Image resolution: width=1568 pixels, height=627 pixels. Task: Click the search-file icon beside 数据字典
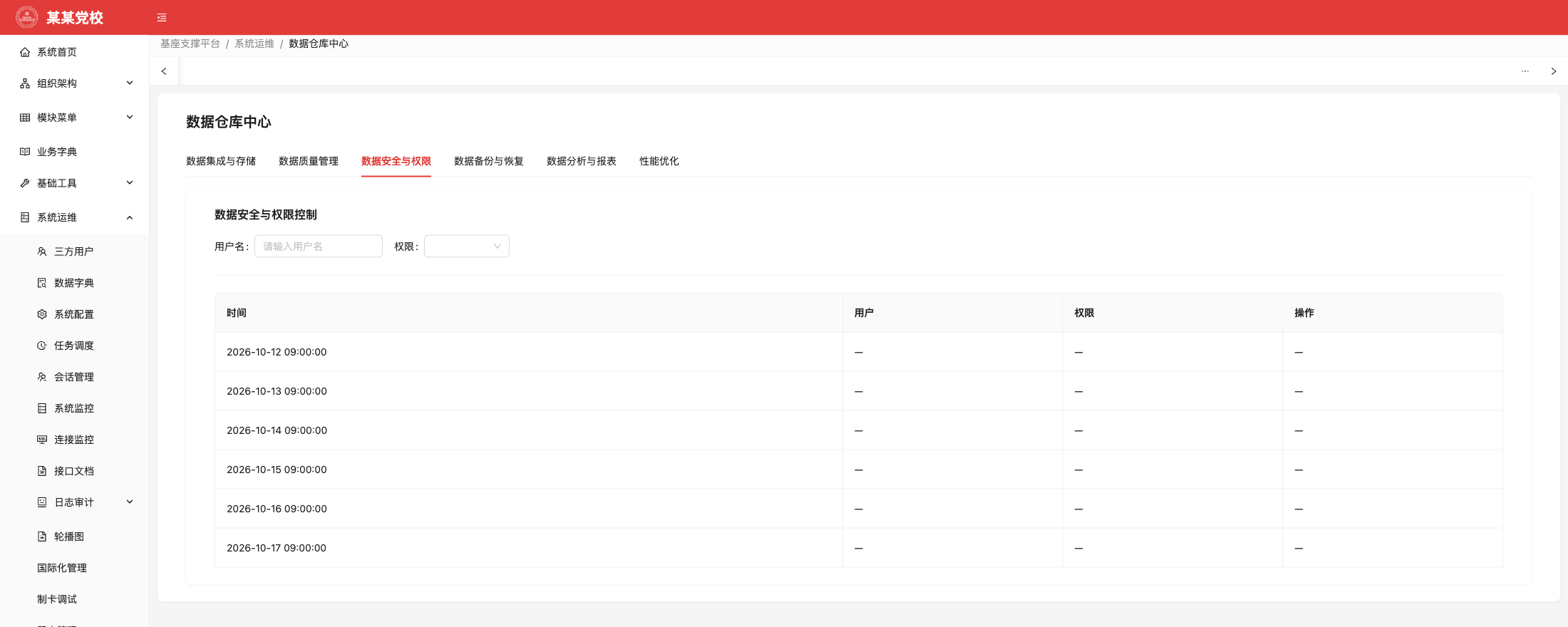(42, 283)
